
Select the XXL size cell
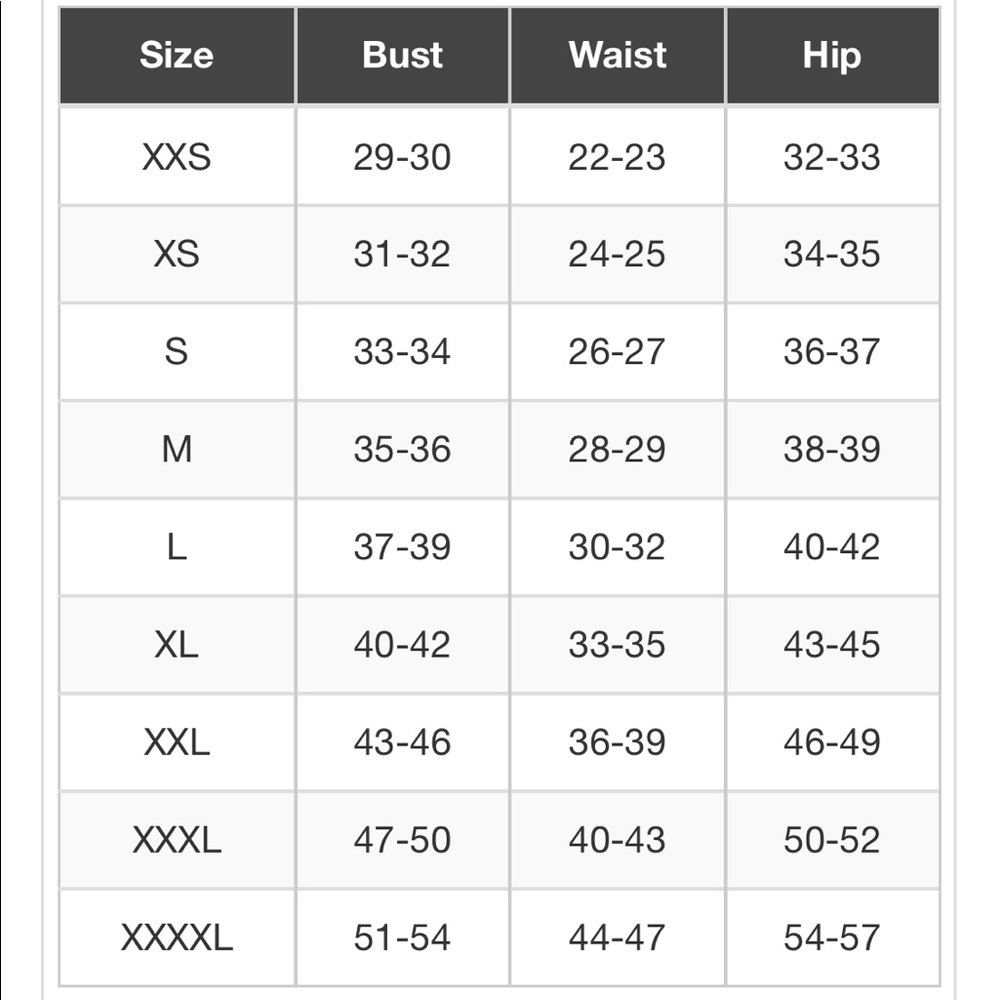(x=177, y=742)
